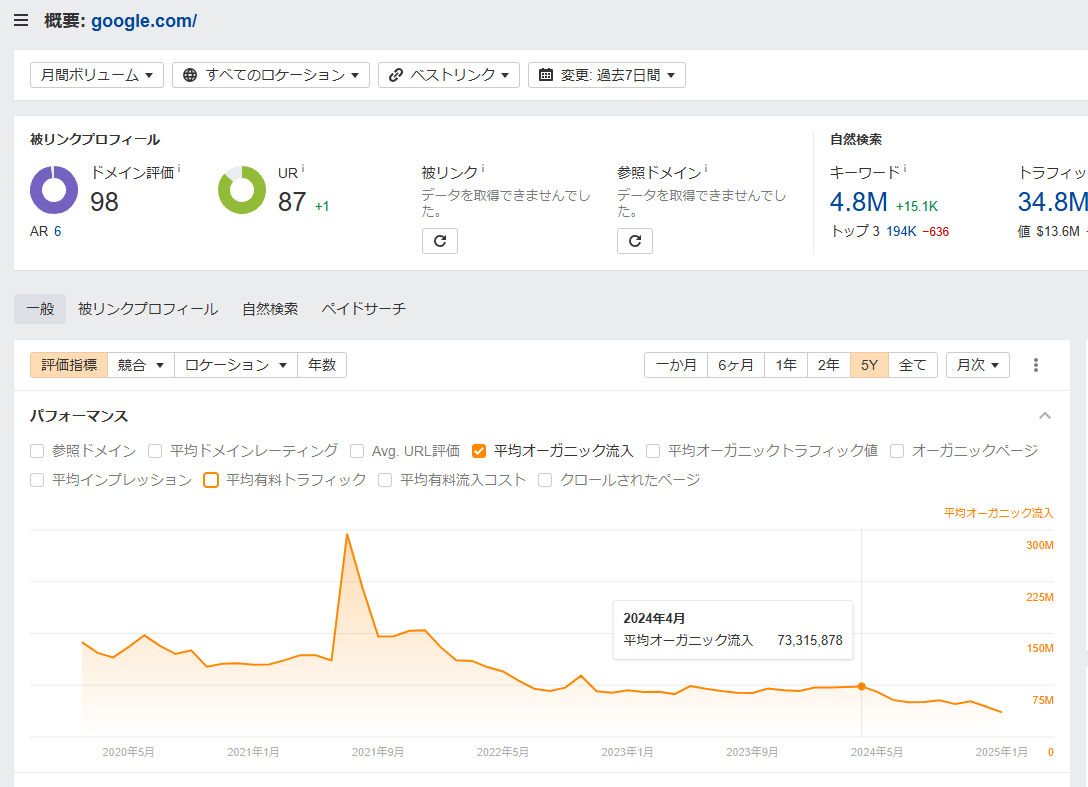Screen dimensions: 1088x787
Task: Open the three-dot more options menu
Action: (x=1036, y=365)
